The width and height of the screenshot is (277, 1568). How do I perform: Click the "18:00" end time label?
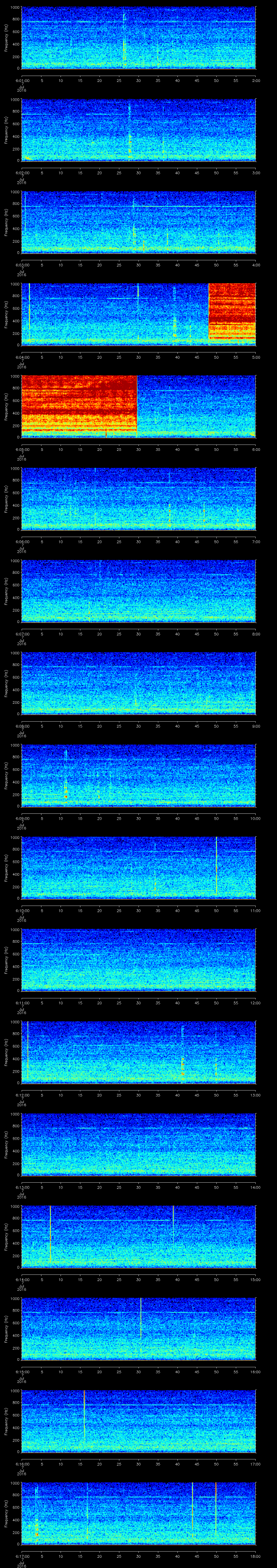(x=255, y=1556)
